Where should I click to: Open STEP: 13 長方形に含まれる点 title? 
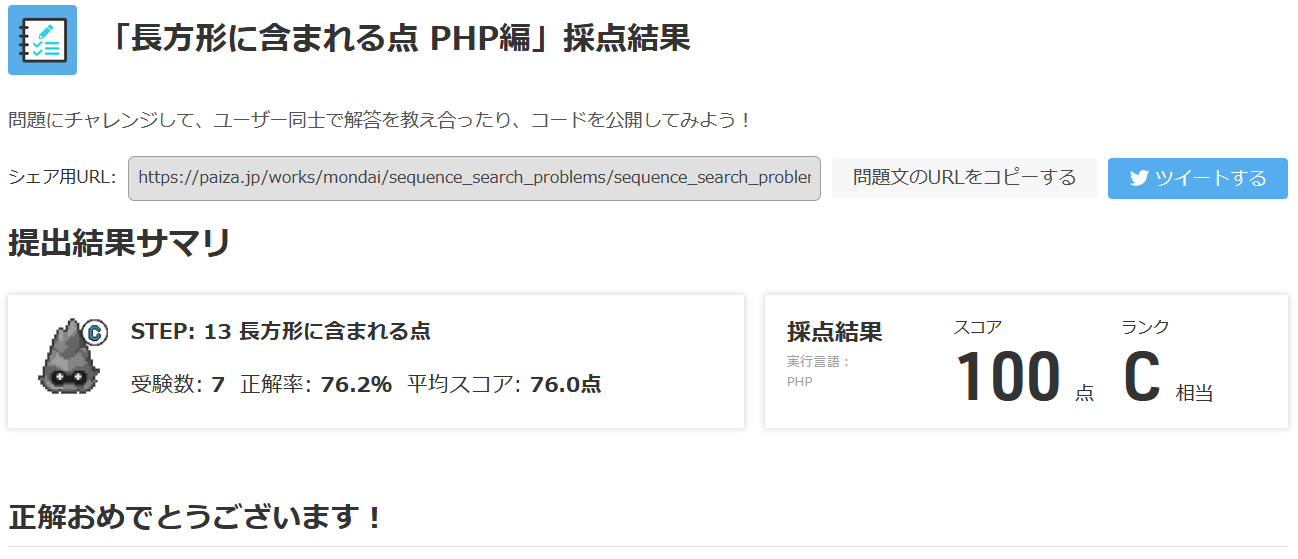(x=280, y=331)
